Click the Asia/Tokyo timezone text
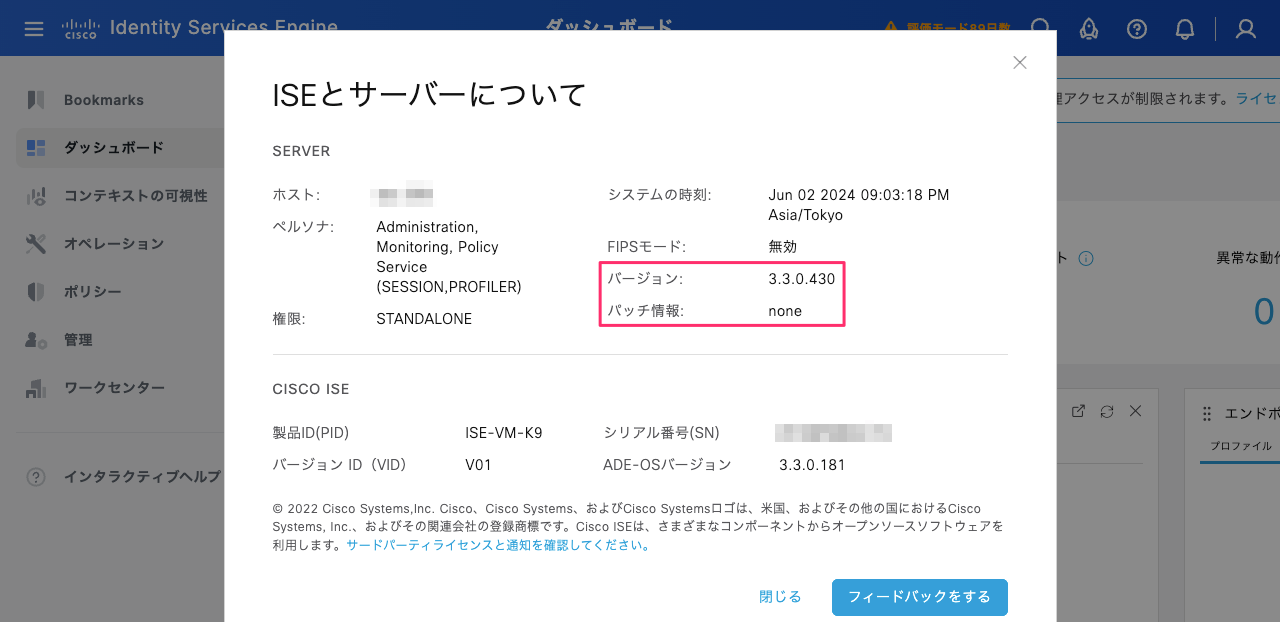 806,215
